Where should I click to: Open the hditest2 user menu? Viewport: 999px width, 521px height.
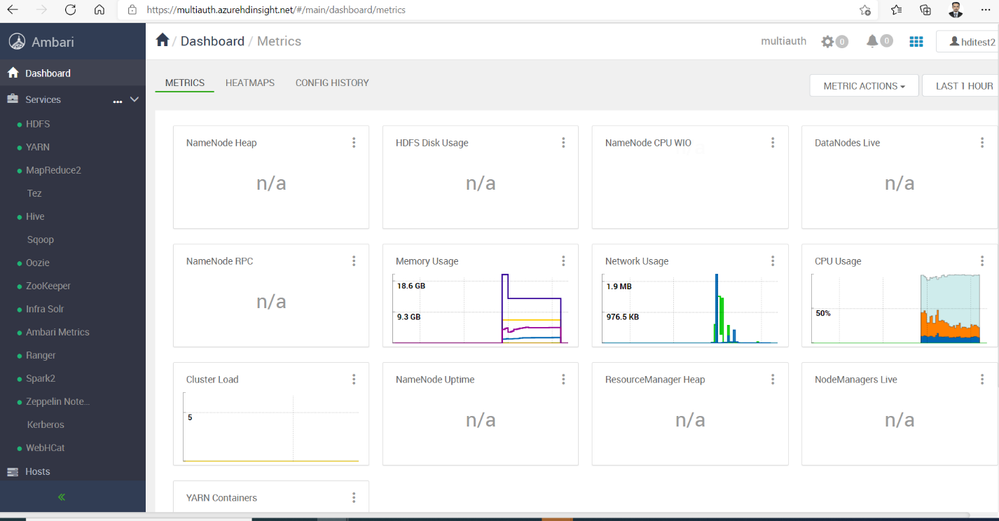(970, 41)
